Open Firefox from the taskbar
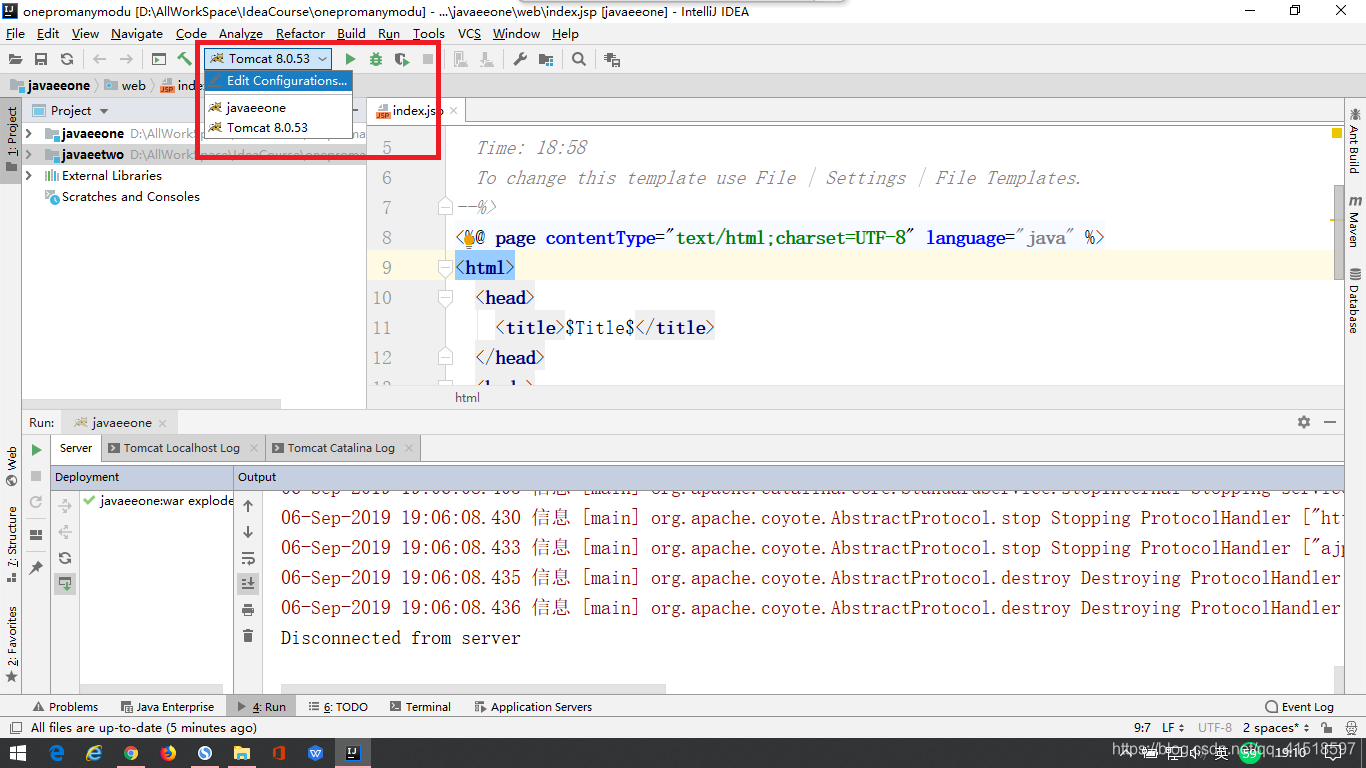1366x768 pixels. pyautogui.click(x=168, y=753)
